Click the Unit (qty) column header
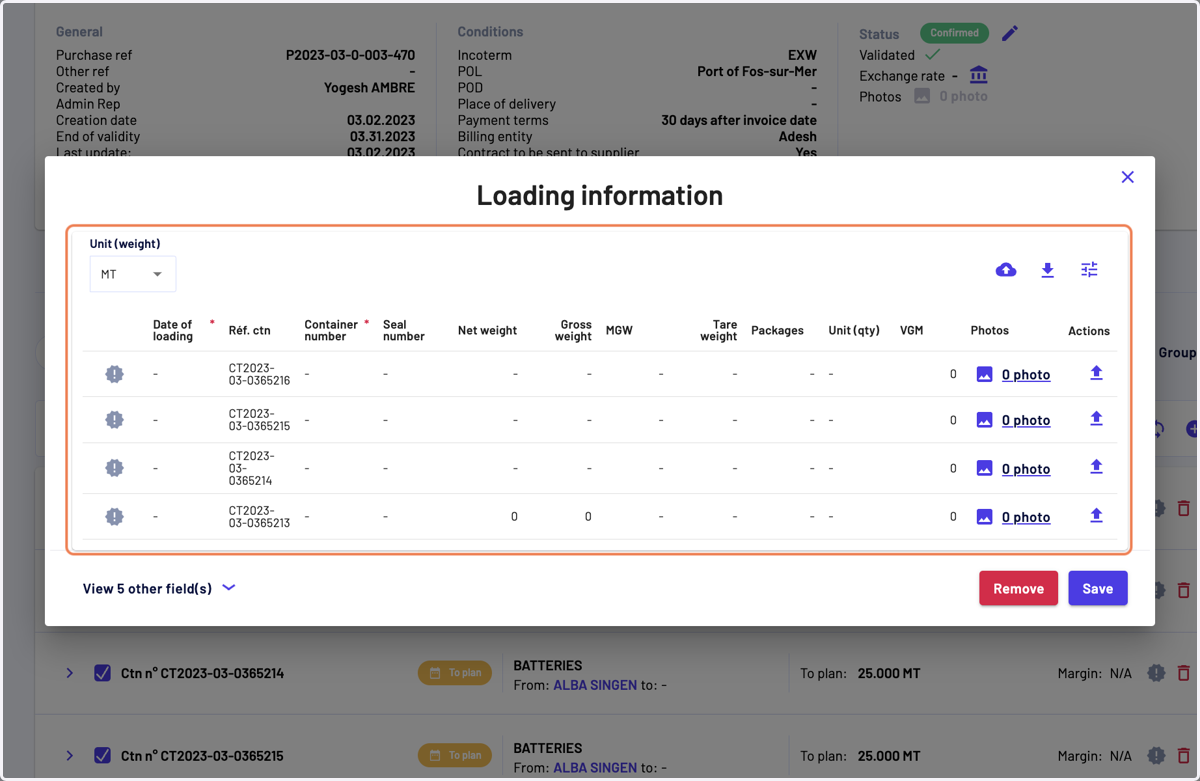Viewport: 1200px width, 781px height. pos(854,330)
